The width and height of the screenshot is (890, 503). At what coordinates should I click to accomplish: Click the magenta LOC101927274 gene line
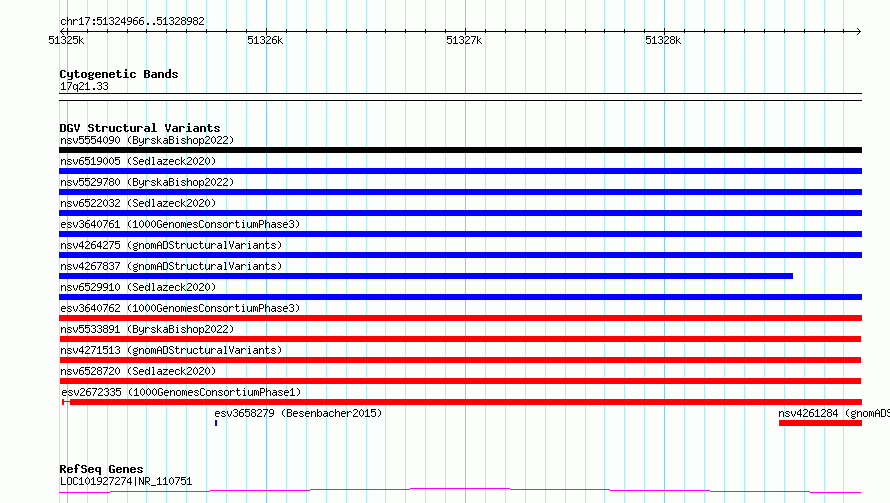[x=460, y=491]
